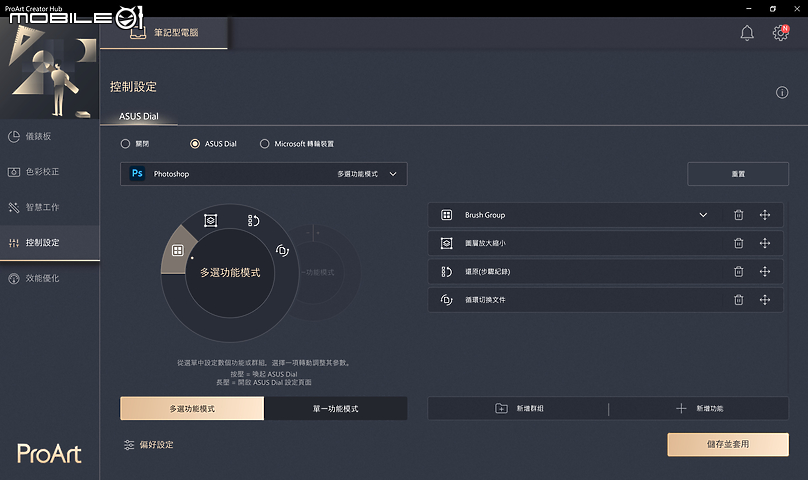Viewport: 808px width, 480px height.
Task: Restore down the window
Action: [x=772, y=9]
